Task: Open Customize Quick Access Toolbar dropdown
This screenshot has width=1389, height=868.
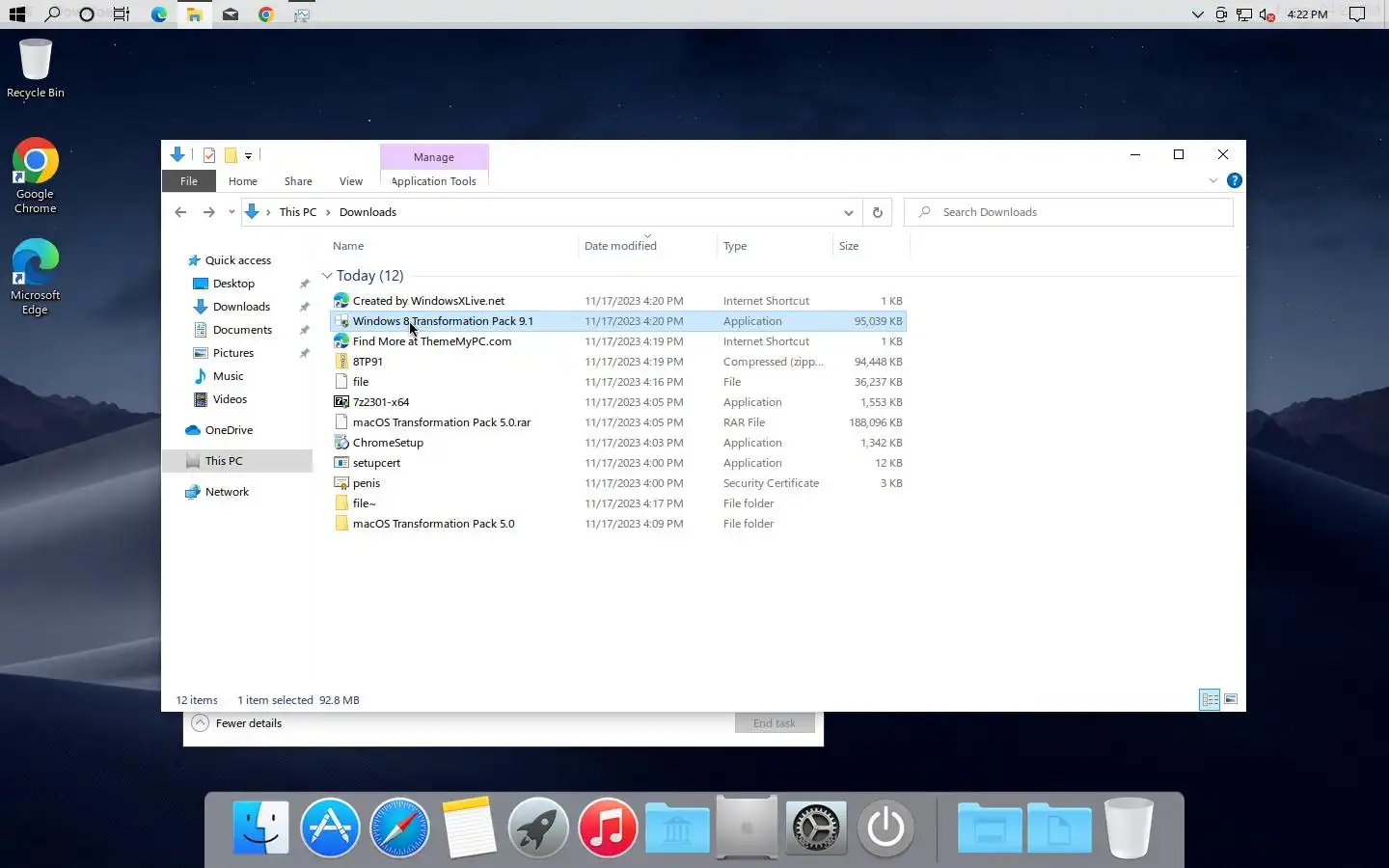Action: [248, 155]
